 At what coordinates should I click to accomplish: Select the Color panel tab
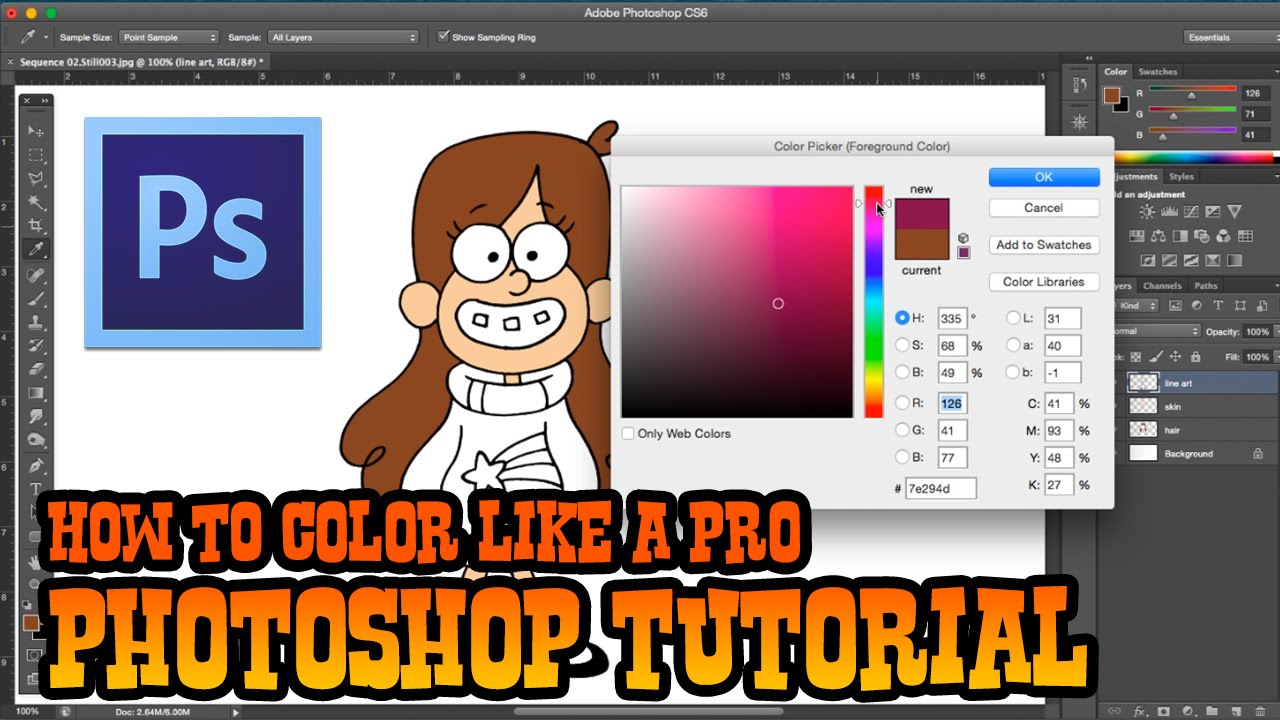pyautogui.click(x=1116, y=72)
